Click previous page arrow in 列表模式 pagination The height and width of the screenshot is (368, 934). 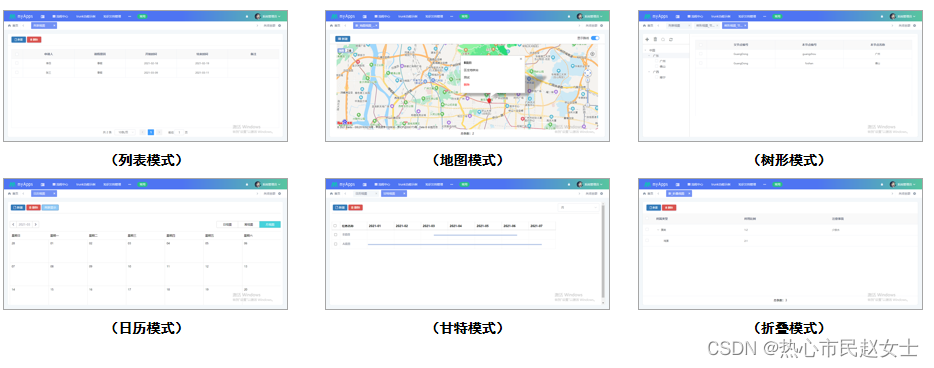click(x=143, y=132)
